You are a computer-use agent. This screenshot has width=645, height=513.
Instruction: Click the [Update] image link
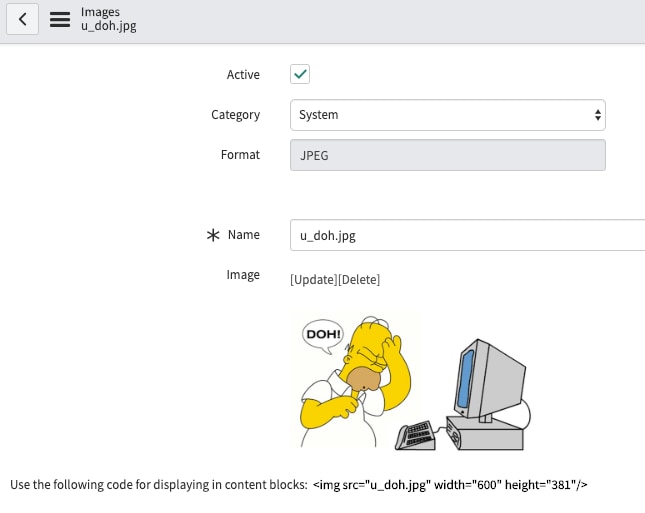tap(313, 280)
